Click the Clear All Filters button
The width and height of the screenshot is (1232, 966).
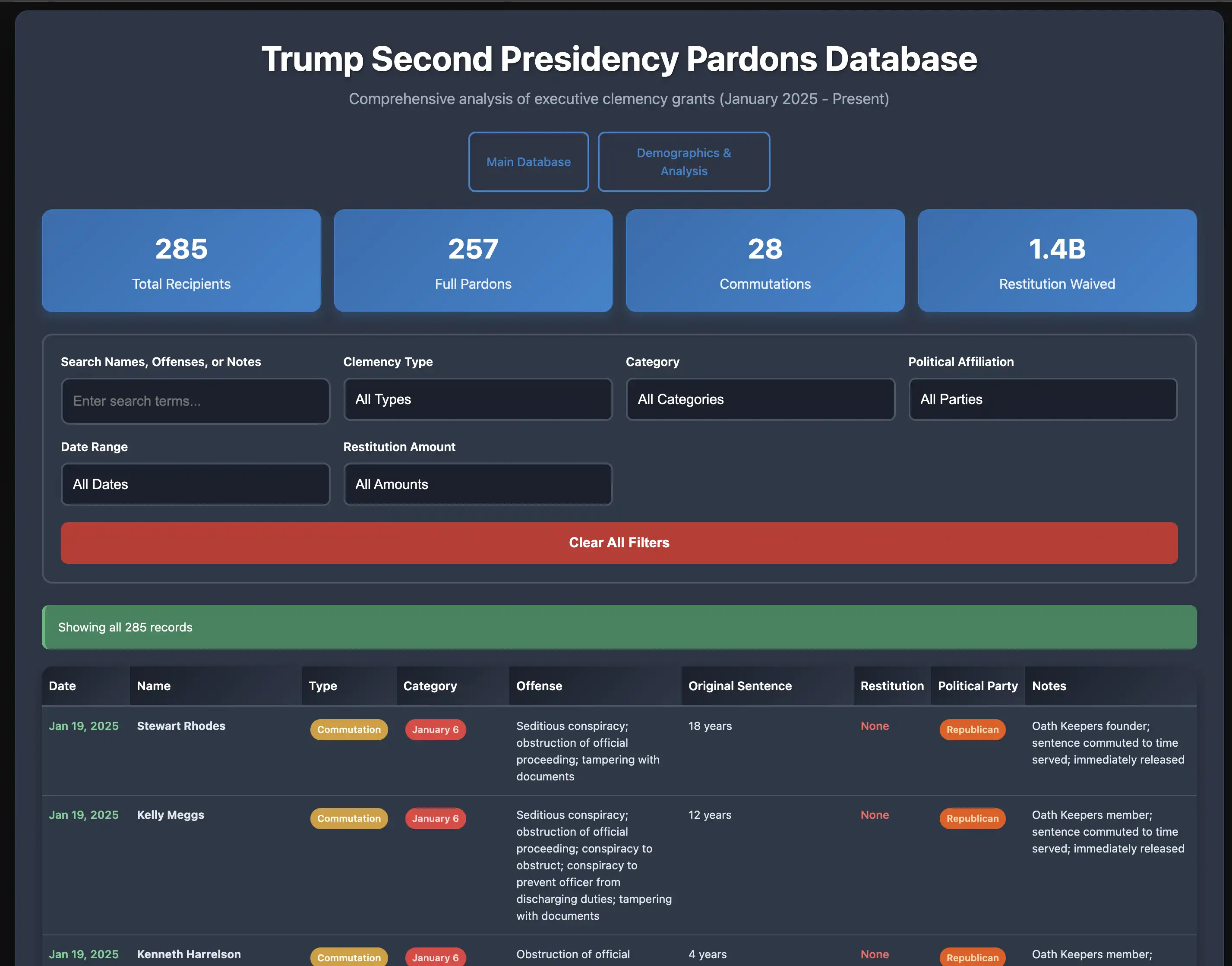coord(619,543)
